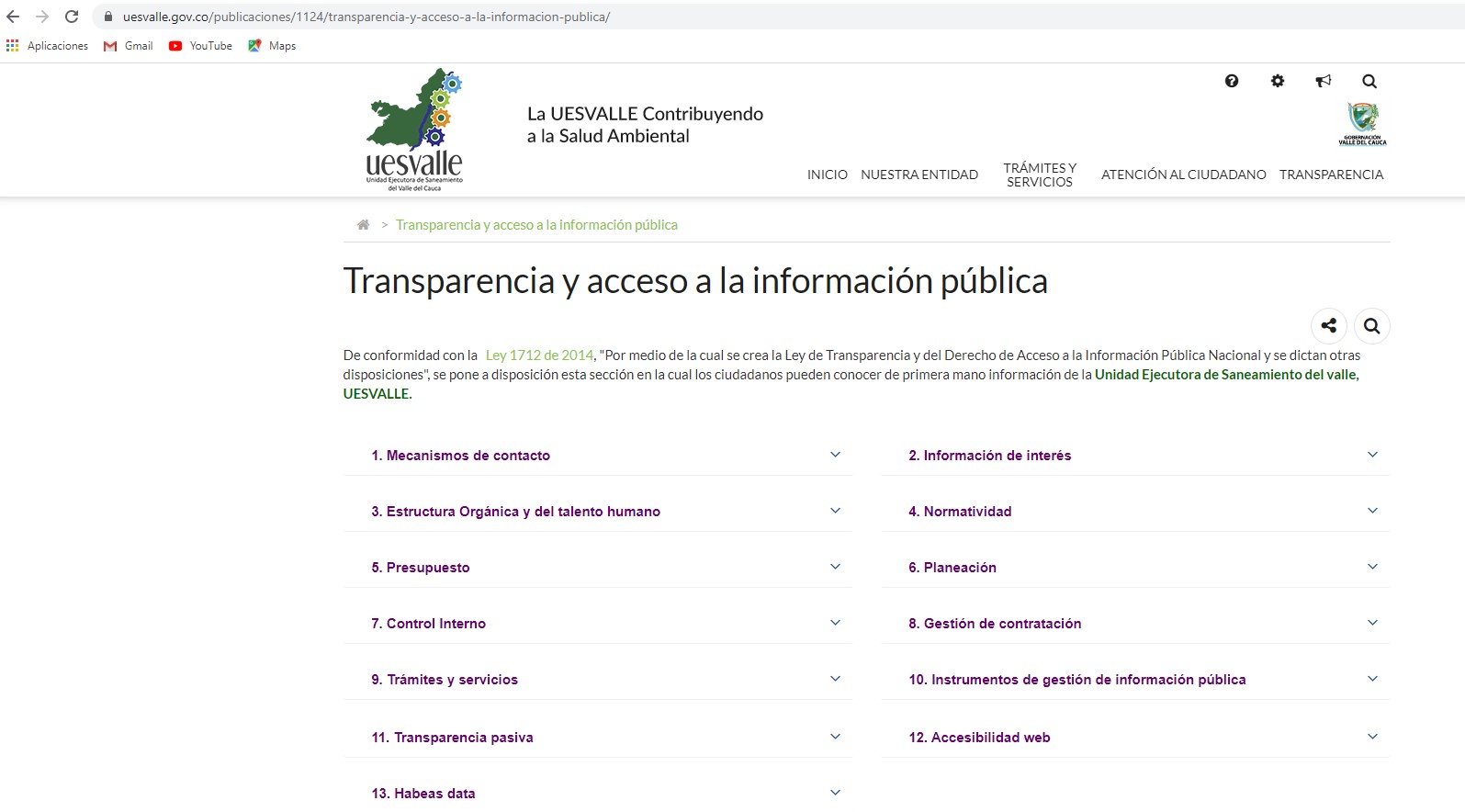Click the page title Transparencia y acceso heading
The width and height of the screenshot is (1465, 812).
pyautogui.click(x=695, y=281)
